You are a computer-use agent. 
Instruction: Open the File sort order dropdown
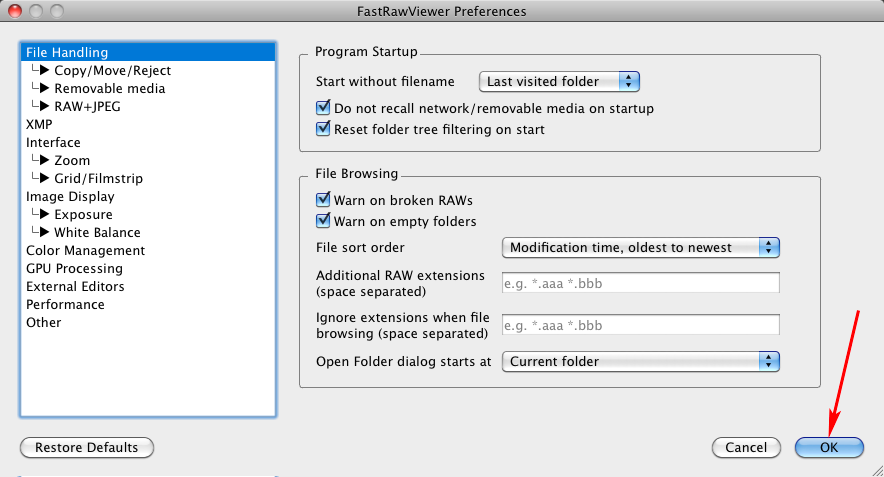pyautogui.click(x=640, y=247)
